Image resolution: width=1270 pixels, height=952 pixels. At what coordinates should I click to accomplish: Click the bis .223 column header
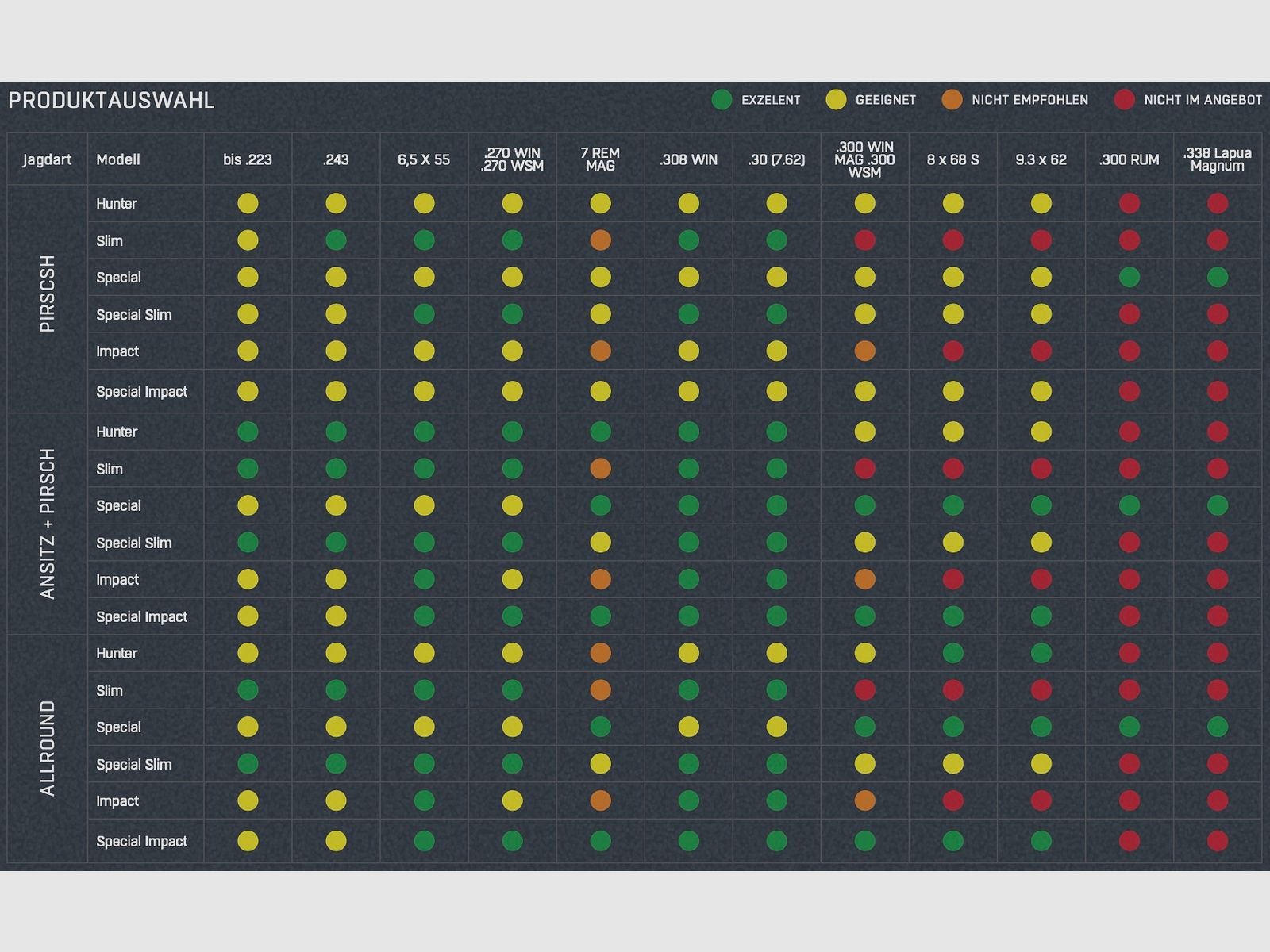(248, 159)
